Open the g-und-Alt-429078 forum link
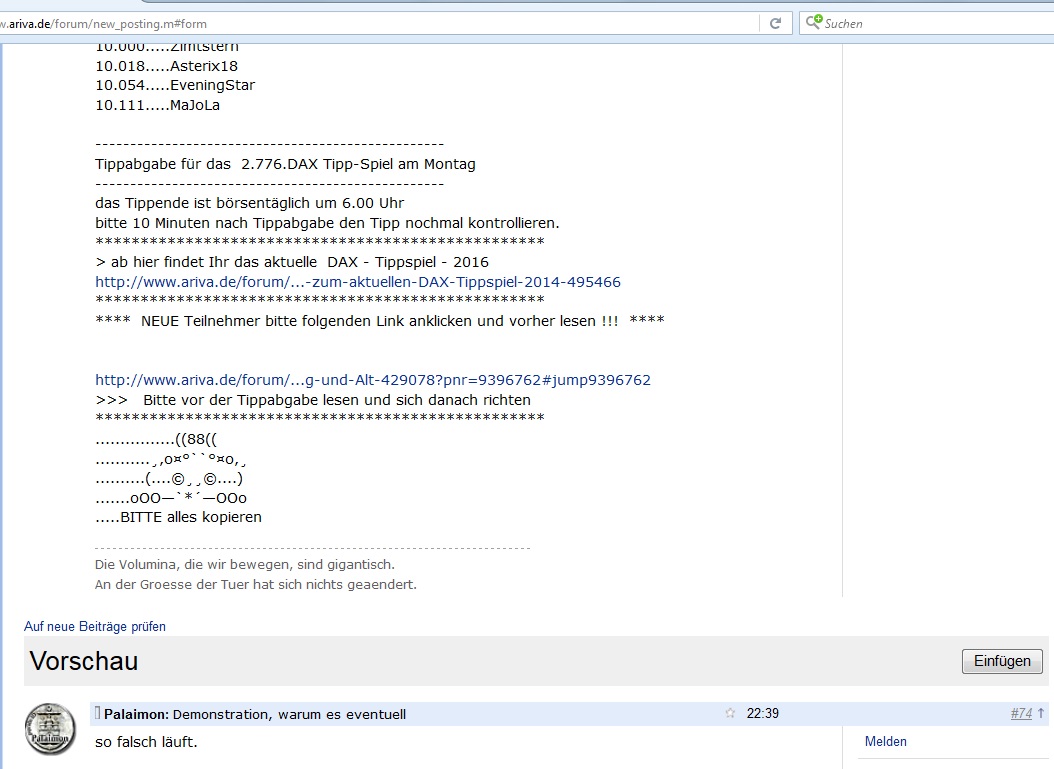Viewport: 1054px width, 769px height. 372,380
